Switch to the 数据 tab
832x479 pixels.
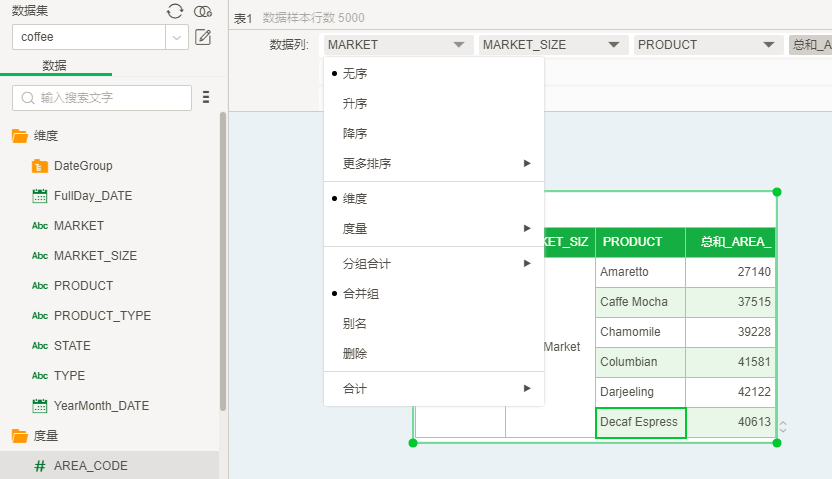[x=55, y=65]
